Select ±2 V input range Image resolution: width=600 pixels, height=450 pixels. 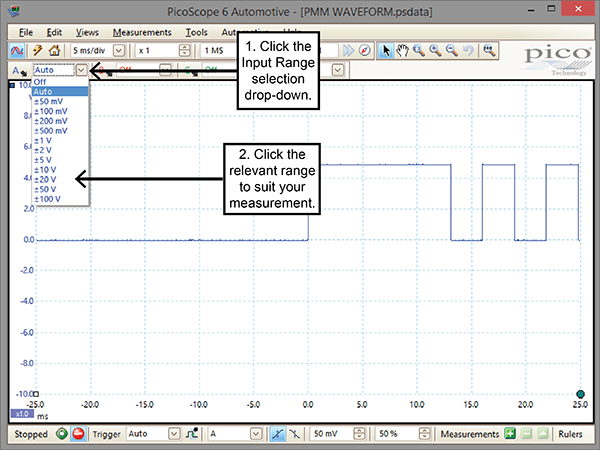(x=60, y=150)
